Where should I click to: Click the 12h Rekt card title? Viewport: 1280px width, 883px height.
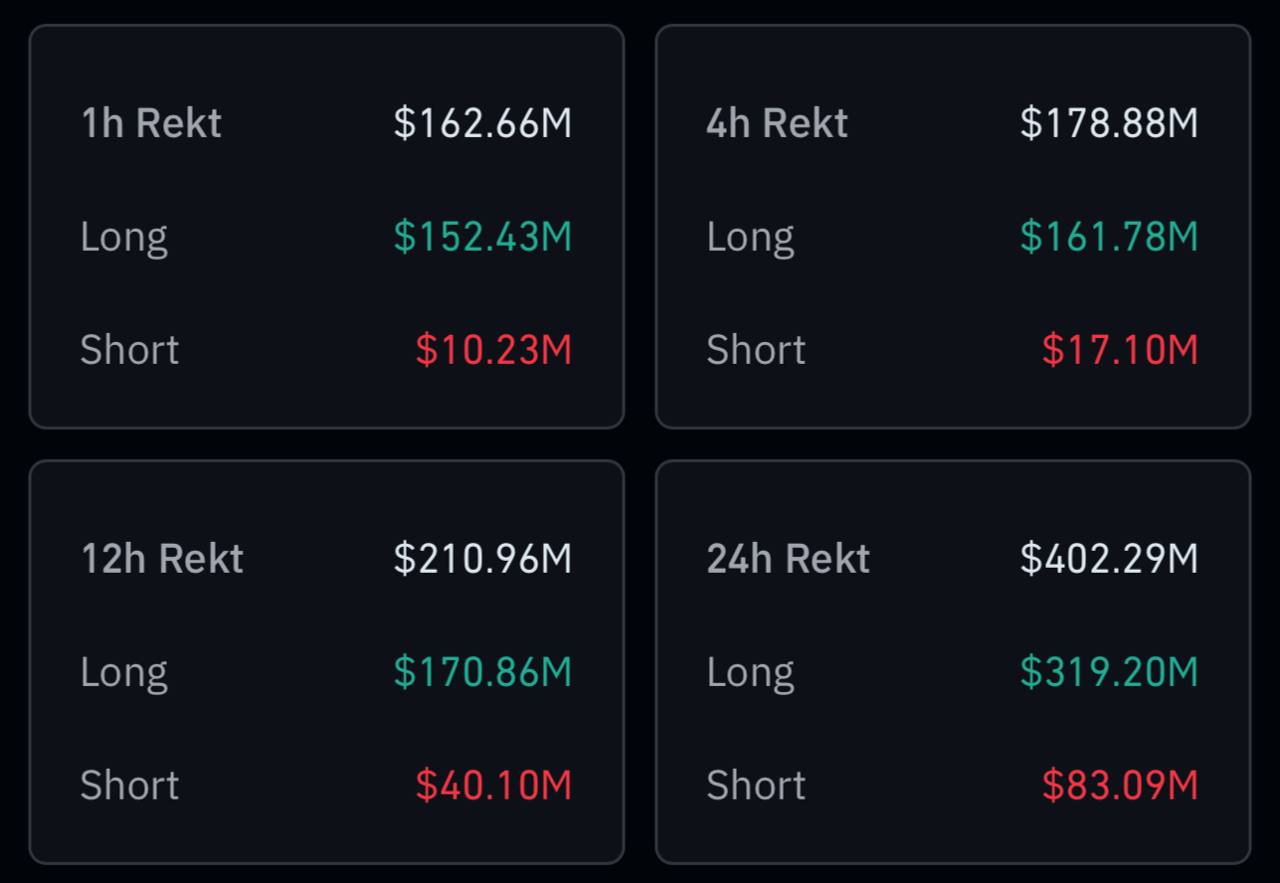point(162,558)
